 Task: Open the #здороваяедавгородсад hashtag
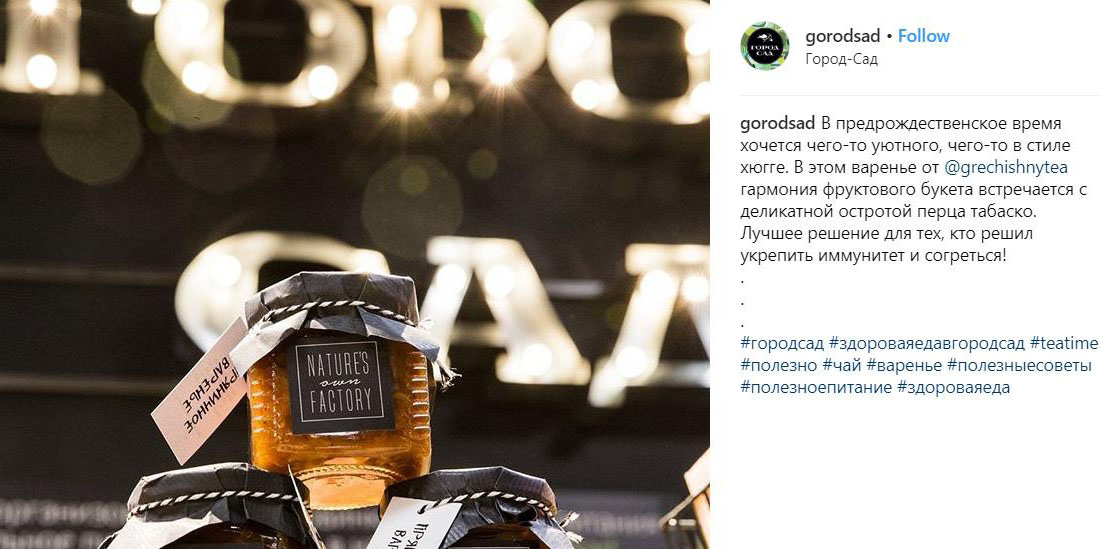[927, 344]
